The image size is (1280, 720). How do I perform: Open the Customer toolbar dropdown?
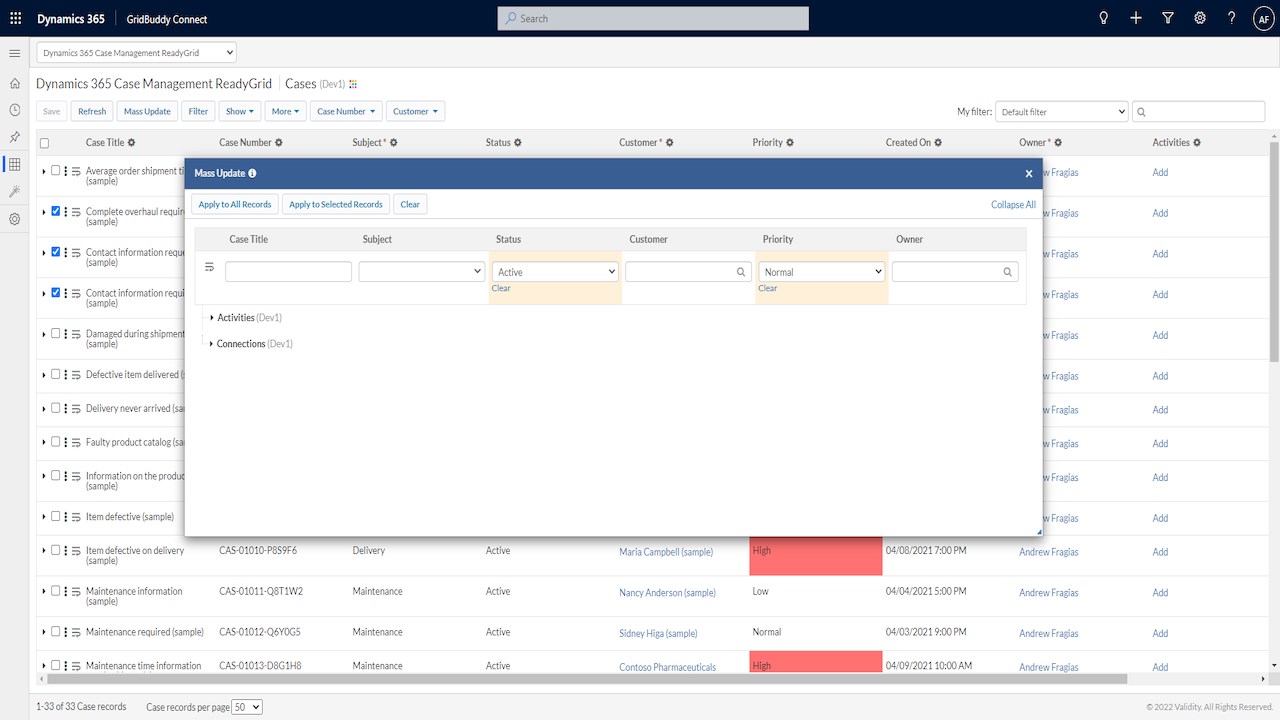[x=415, y=112]
